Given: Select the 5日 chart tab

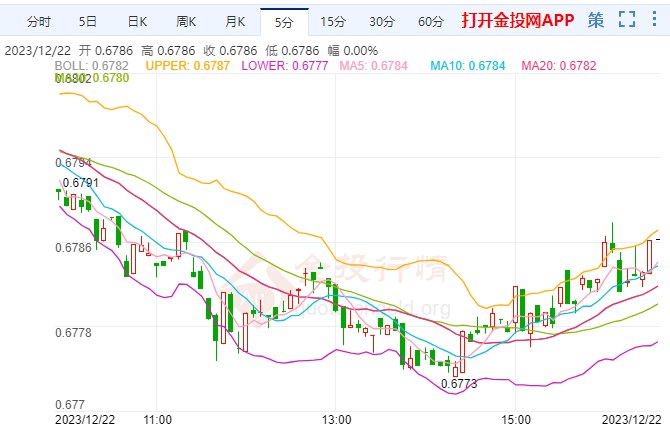Looking at the screenshot, I should pyautogui.click(x=88, y=21).
